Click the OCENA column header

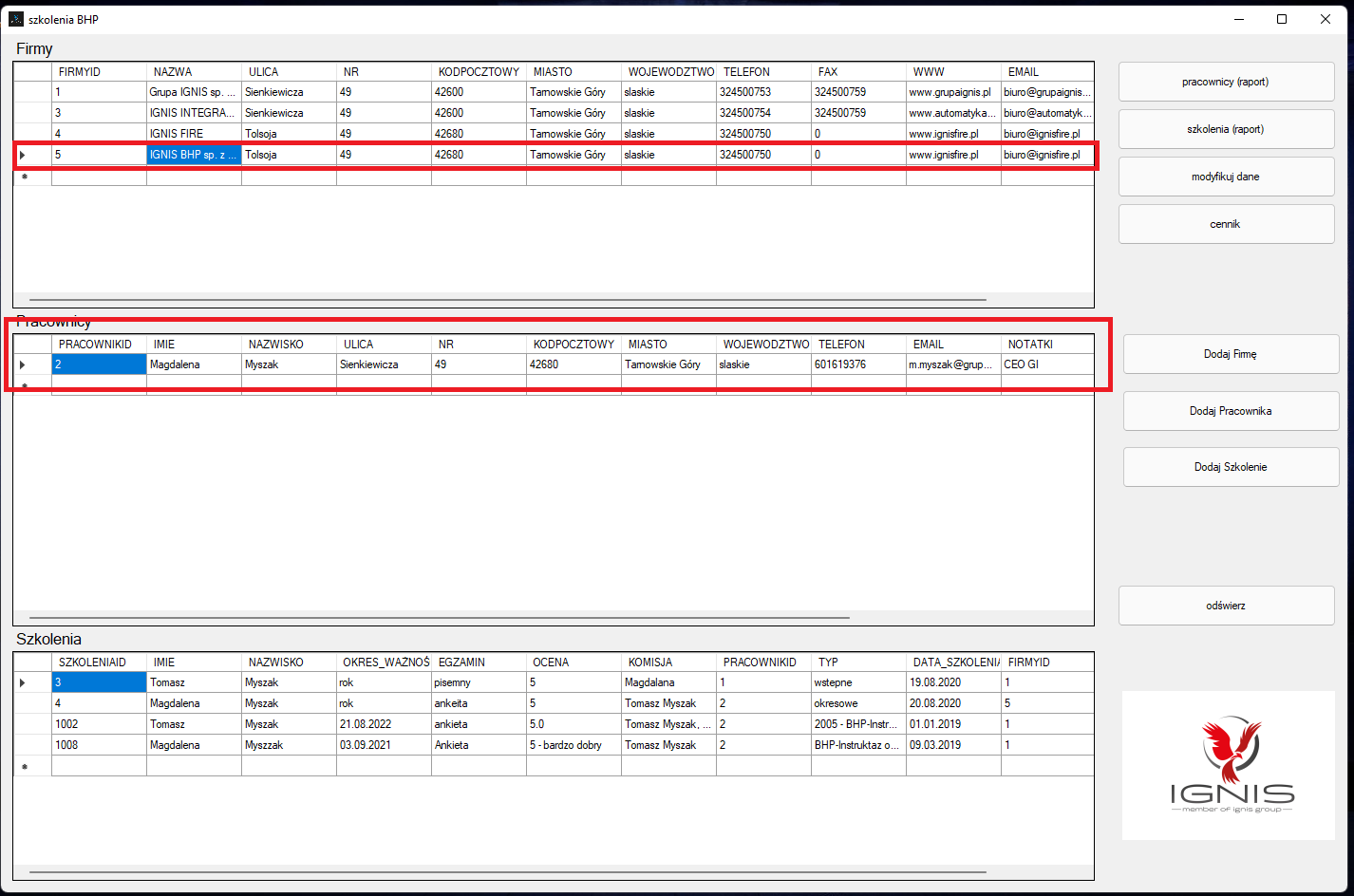click(574, 663)
